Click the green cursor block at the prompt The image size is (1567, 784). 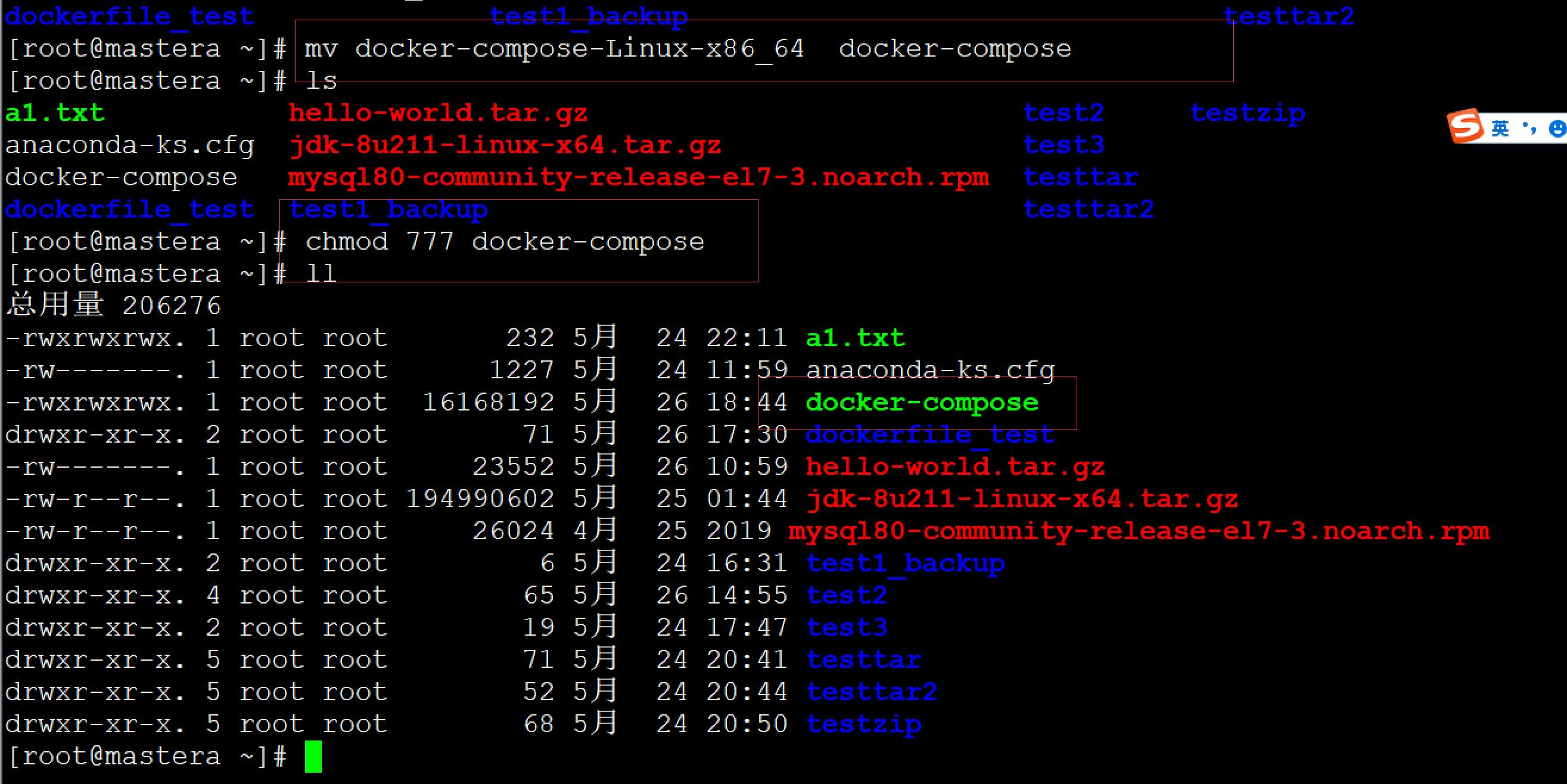pyautogui.click(x=313, y=757)
